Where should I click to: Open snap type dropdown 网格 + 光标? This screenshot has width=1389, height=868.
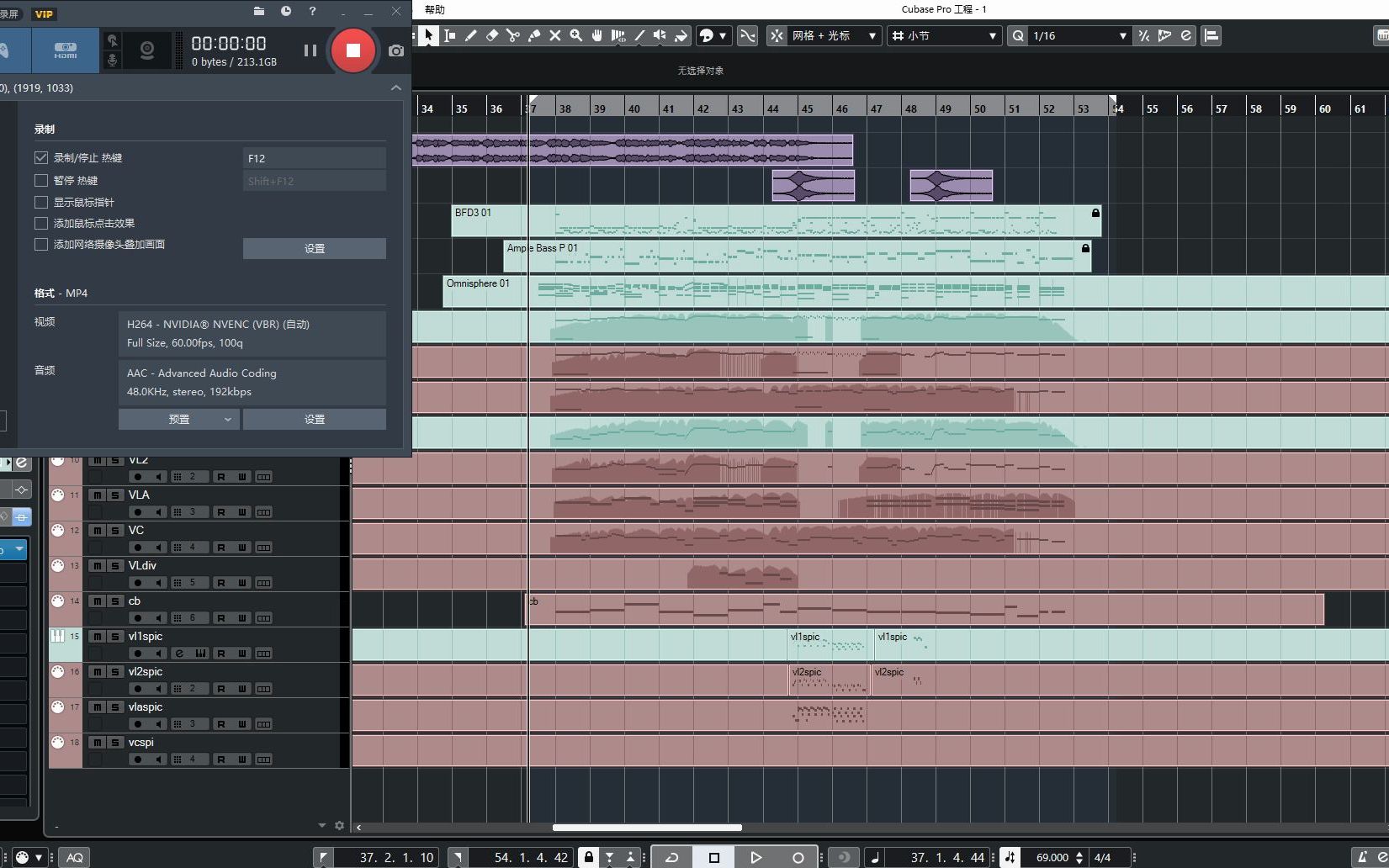click(835, 35)
